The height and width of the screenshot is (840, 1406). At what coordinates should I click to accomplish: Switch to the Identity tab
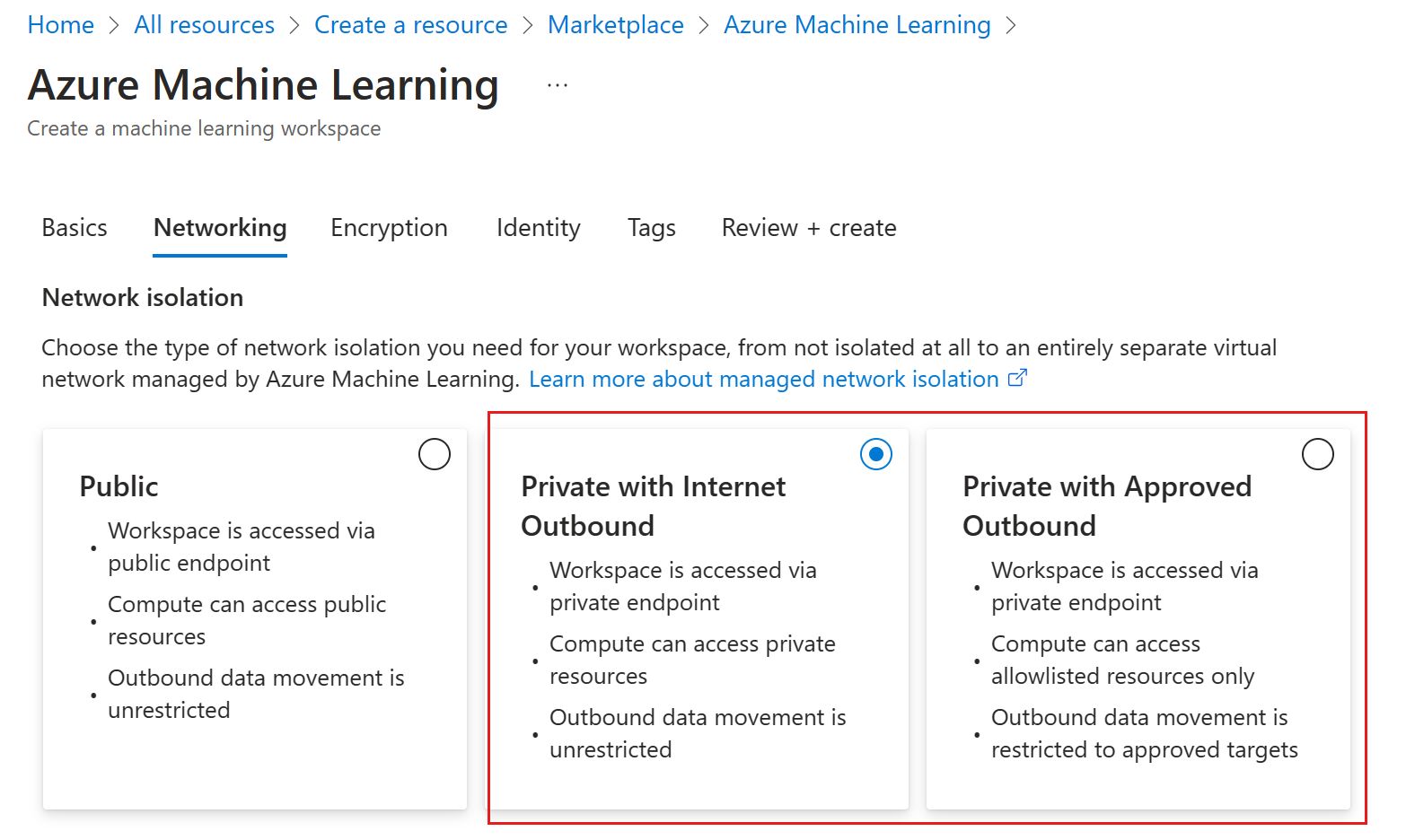point(538,228)
